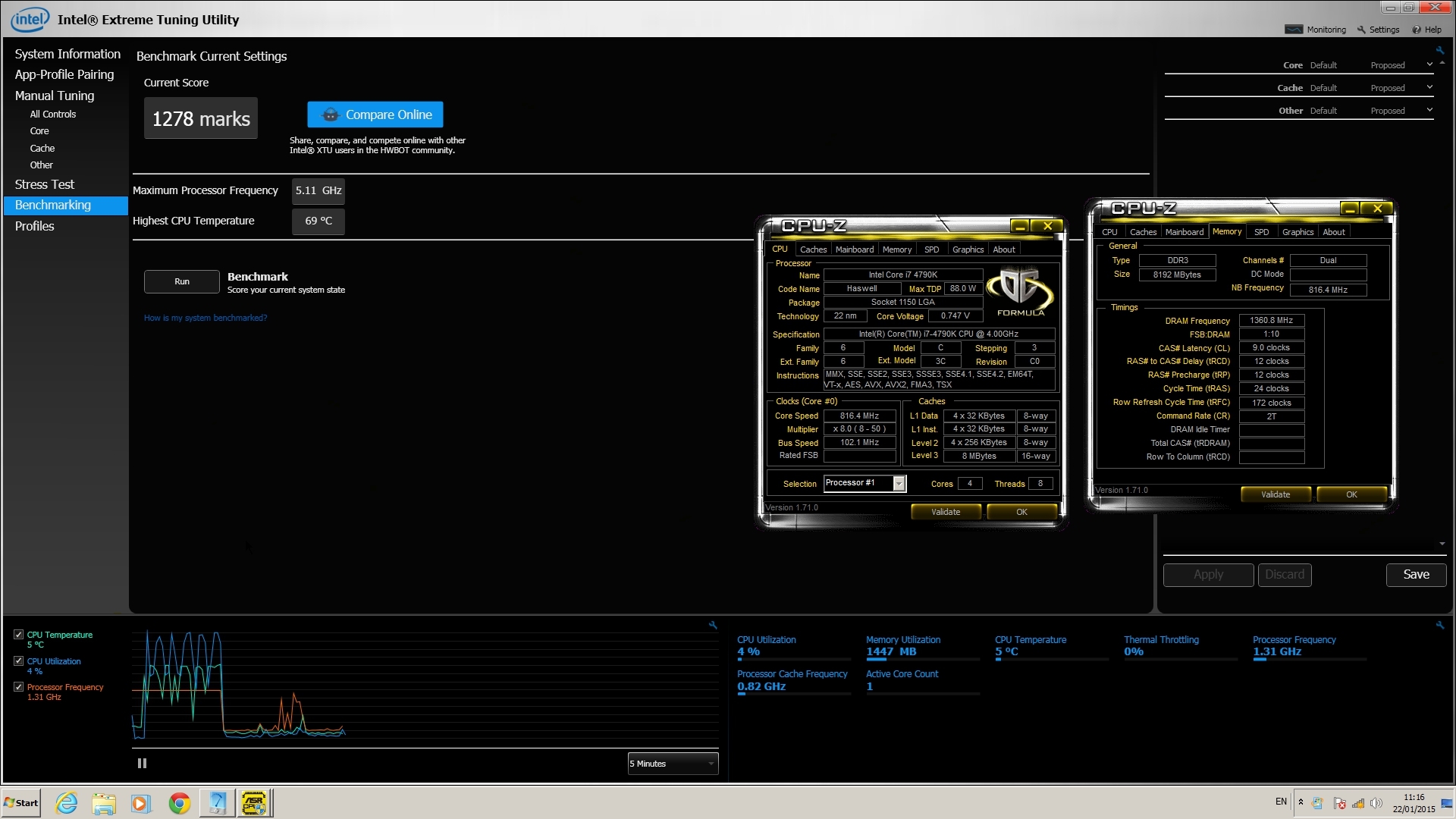Expand the Core proposed settings row
Viewport: 1456px width, 819px height.
[1429, 64]
